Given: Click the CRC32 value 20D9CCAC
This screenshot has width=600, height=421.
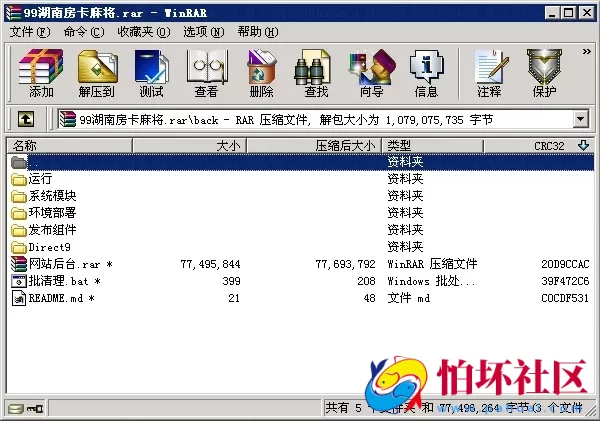Looking at the screenshot, I should click(565, 264).
